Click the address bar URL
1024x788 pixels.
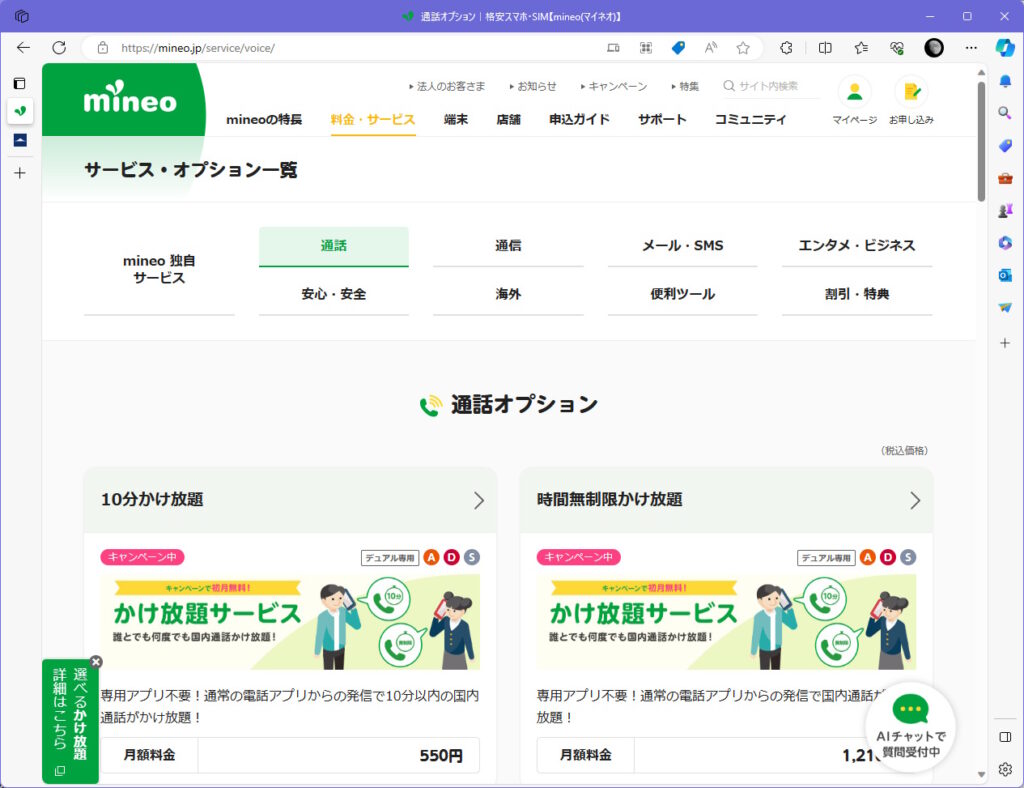(198, 48)
